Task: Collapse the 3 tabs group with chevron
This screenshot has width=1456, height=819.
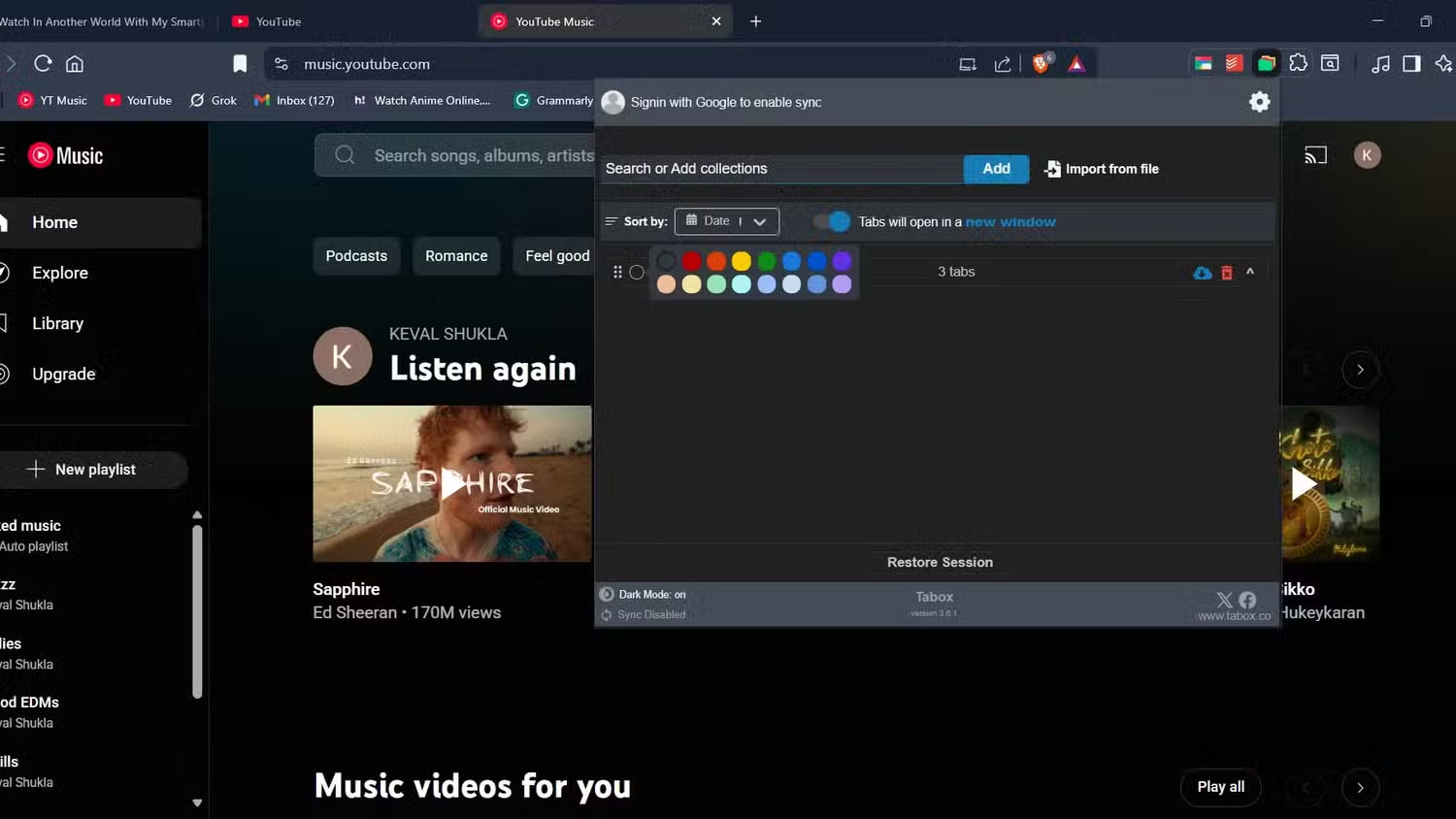Action: point(1250,272)
